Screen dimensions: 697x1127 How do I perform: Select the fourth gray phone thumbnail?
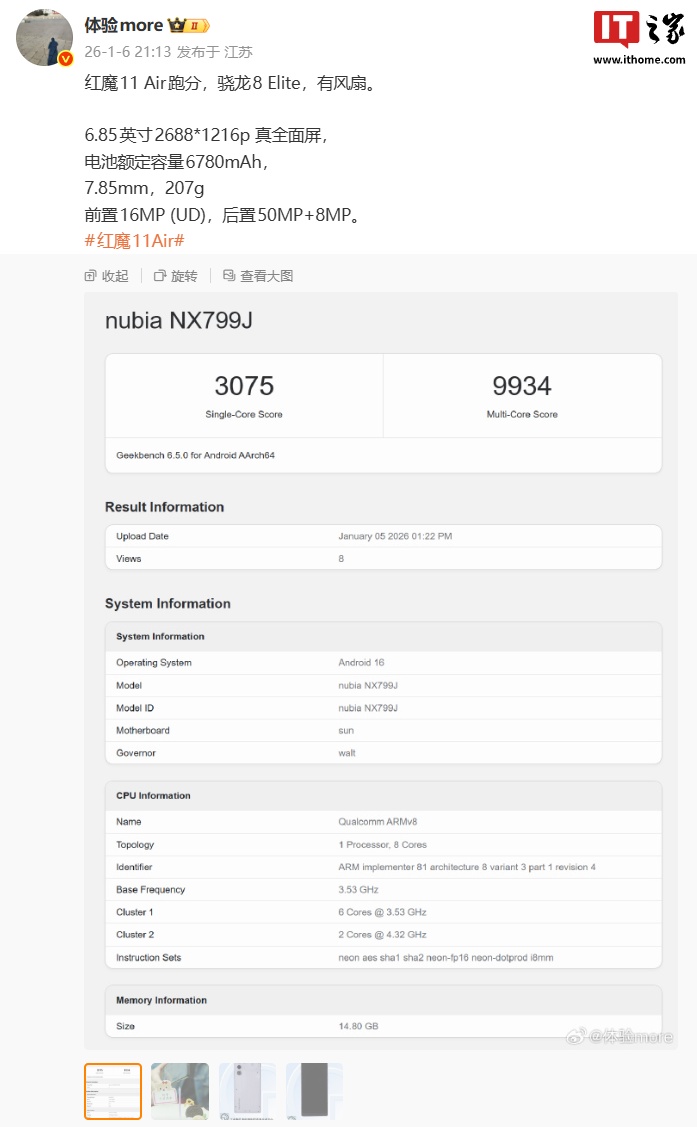point(314,1091)
